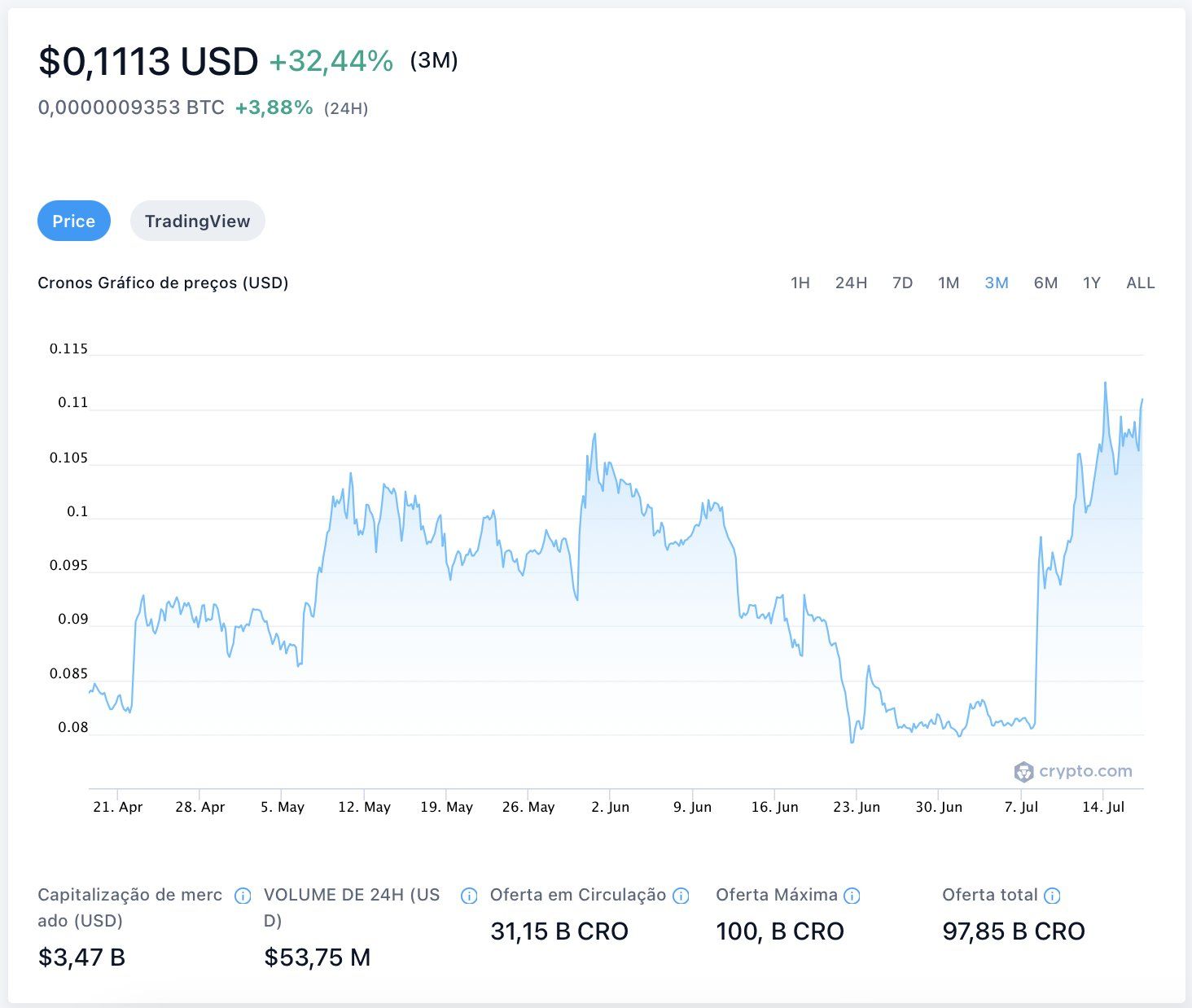Viewport: 1192px width, 1008px height.
Task: Click the 0.08 y-axis label
Action: coord(72,727)
